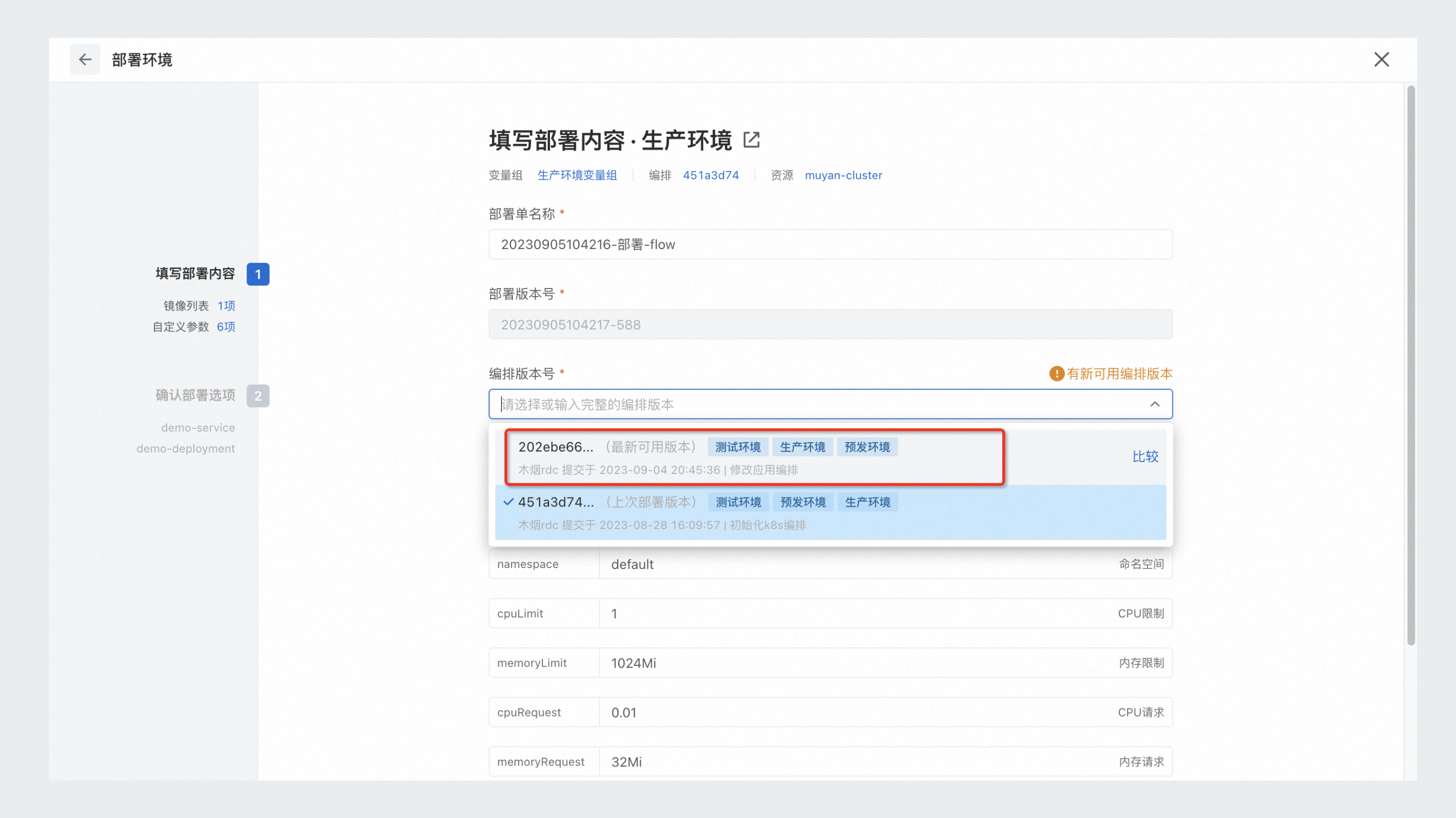This screenshot has height=818, width=1456.
Task: Click demo-service in the sidebar
Action: click(x=198, y=427)
